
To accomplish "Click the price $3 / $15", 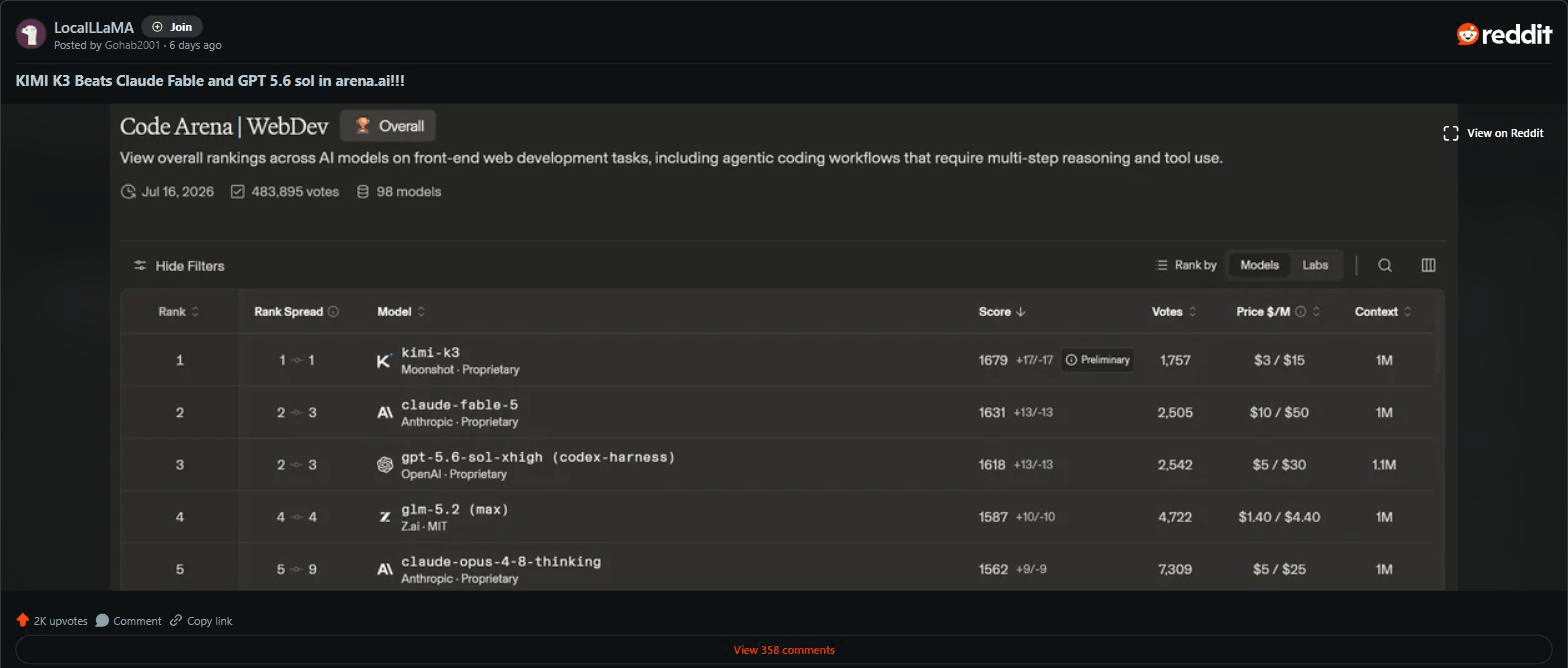I will (x=1279, y=360).
